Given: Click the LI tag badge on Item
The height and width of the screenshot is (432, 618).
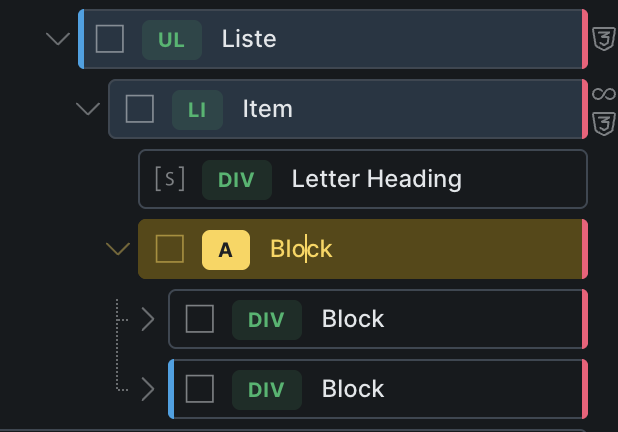Looking at the screenshot, I should pyautogui.click(x=197, y=110).
